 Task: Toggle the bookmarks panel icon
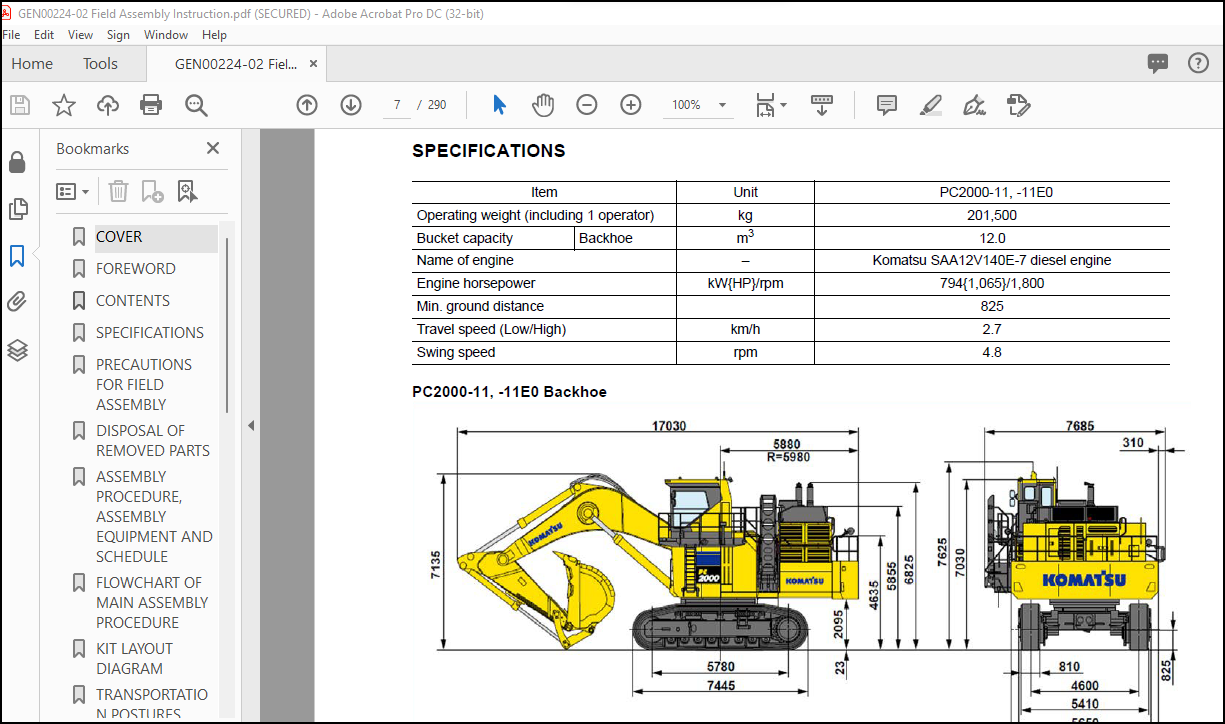[17, 256]
